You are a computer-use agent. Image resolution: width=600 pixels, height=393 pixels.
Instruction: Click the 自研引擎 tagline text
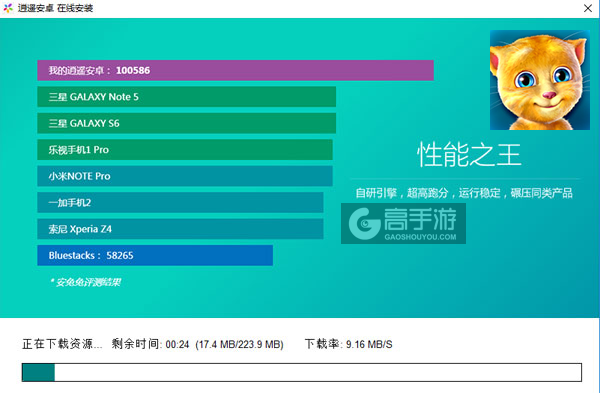pos(464,193)
